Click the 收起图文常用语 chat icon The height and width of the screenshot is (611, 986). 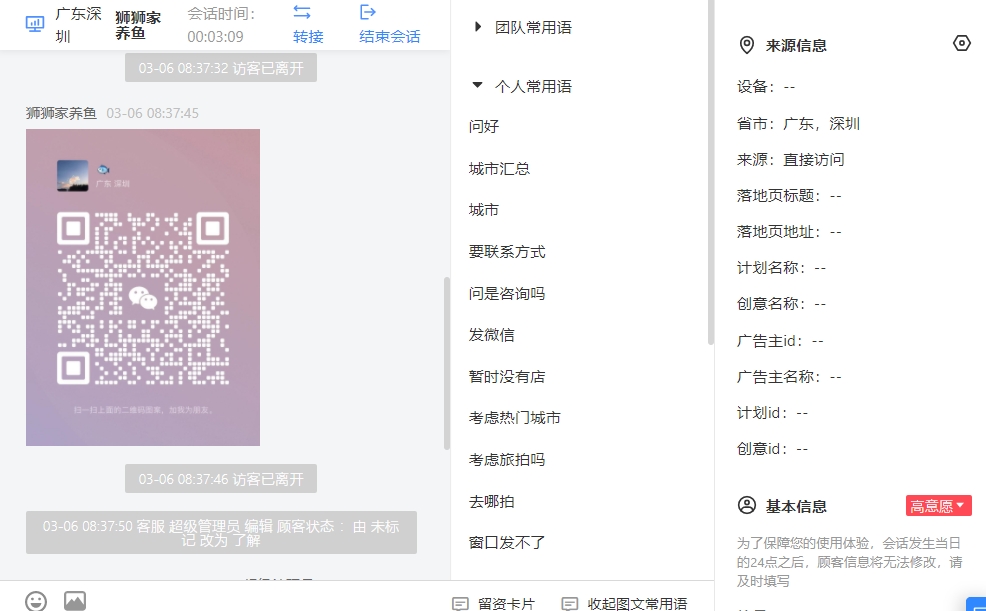coord(570,604)
